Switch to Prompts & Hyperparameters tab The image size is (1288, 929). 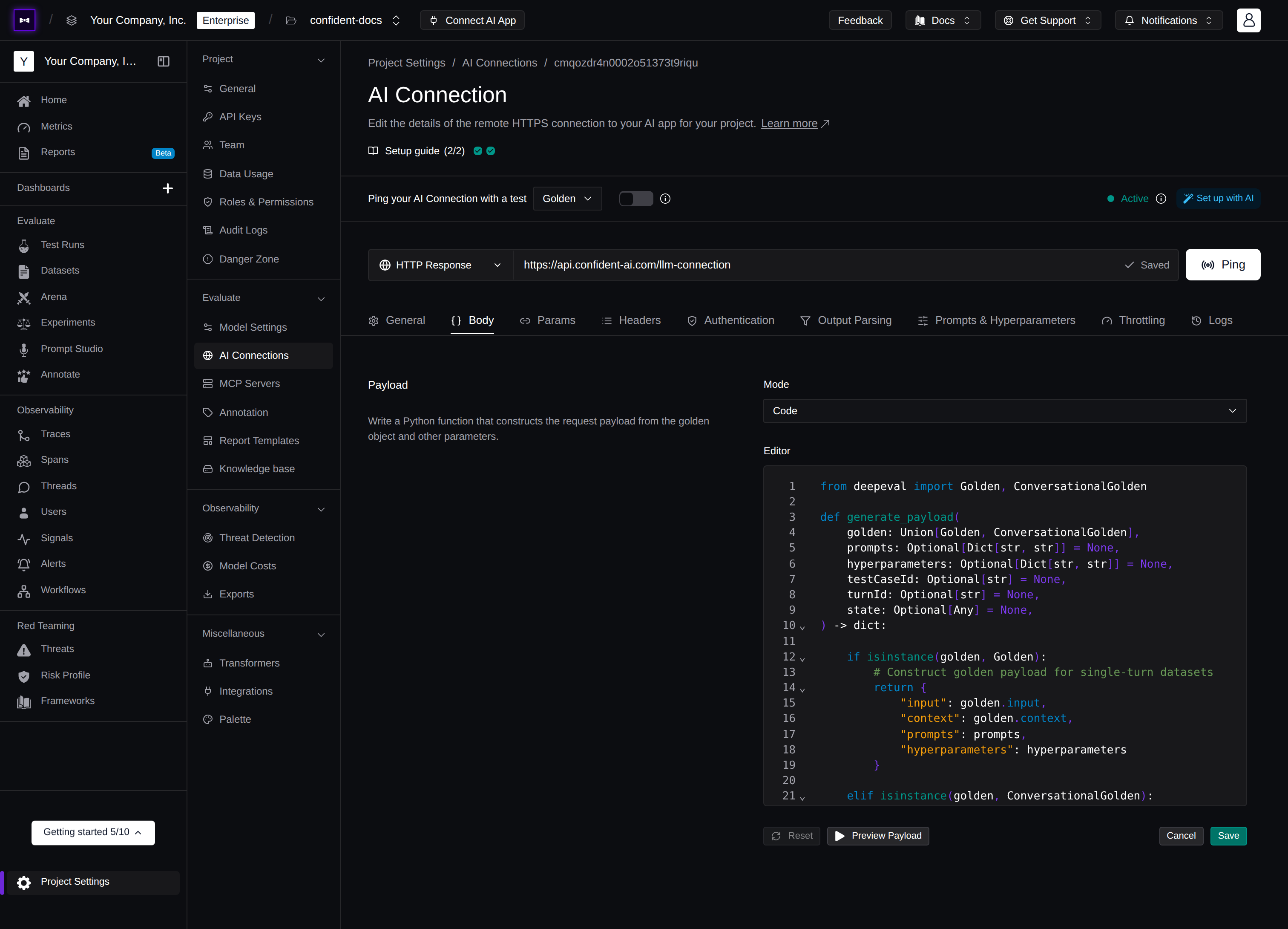(996, 320)
